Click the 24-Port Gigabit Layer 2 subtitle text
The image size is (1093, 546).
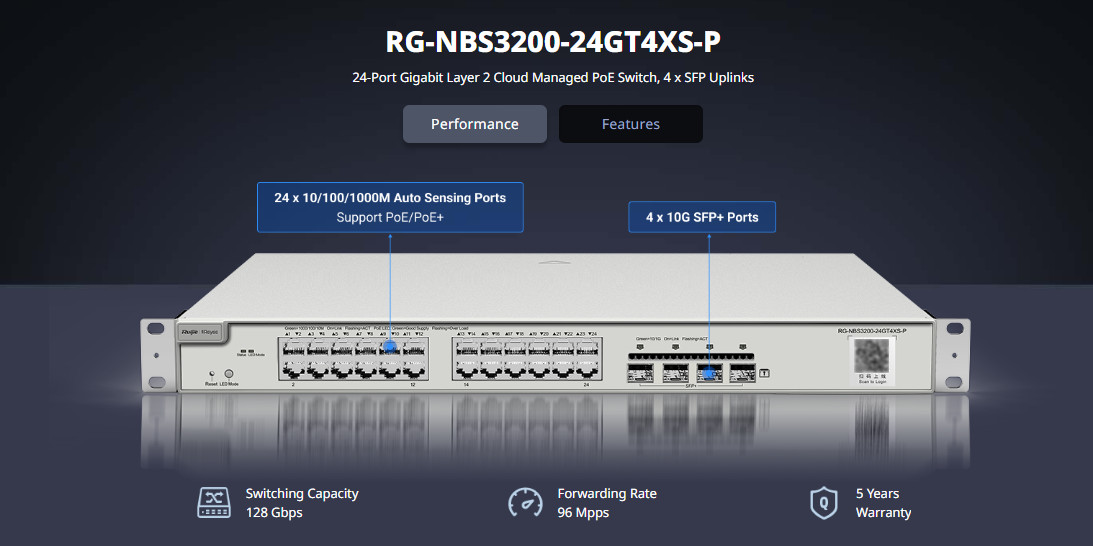click(553, 77)
